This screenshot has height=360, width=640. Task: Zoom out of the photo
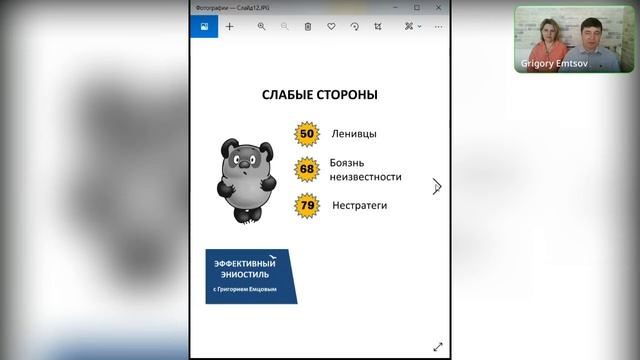pyautogui.click(x=284, y=27)
